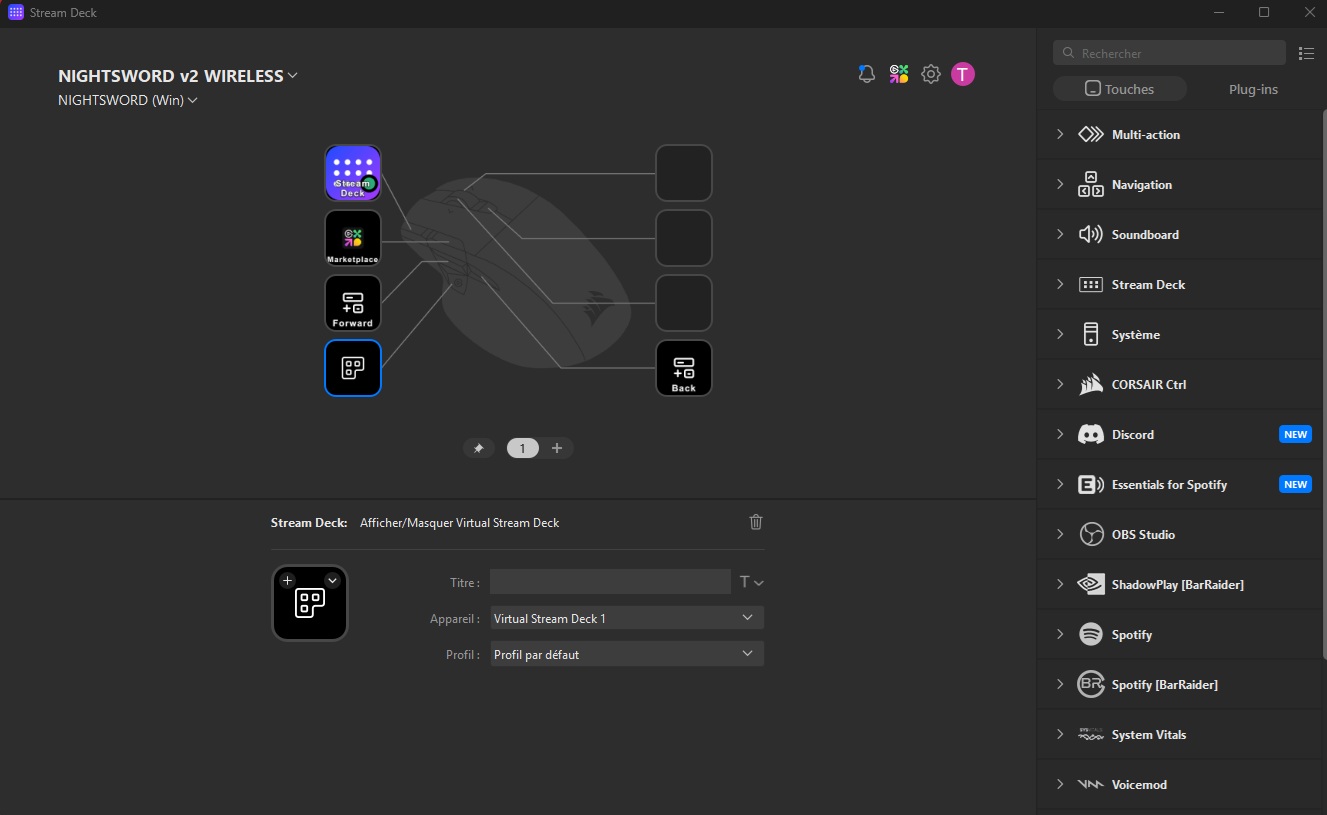Click the plus badge on the key preview
Viewport: 1327px width, 815px height.
click(287, 580)
